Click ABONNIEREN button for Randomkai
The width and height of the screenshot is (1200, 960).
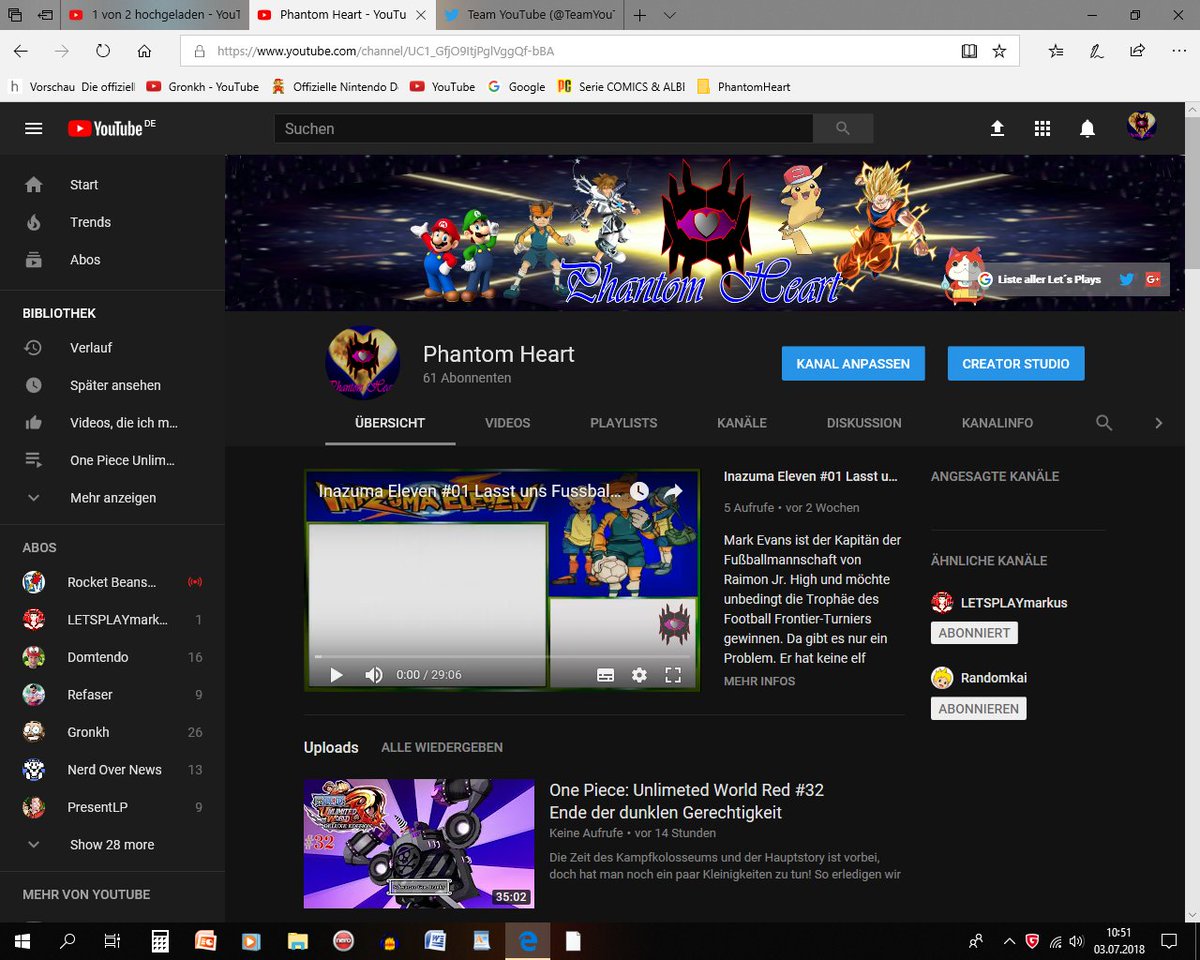tap(979, 709)
